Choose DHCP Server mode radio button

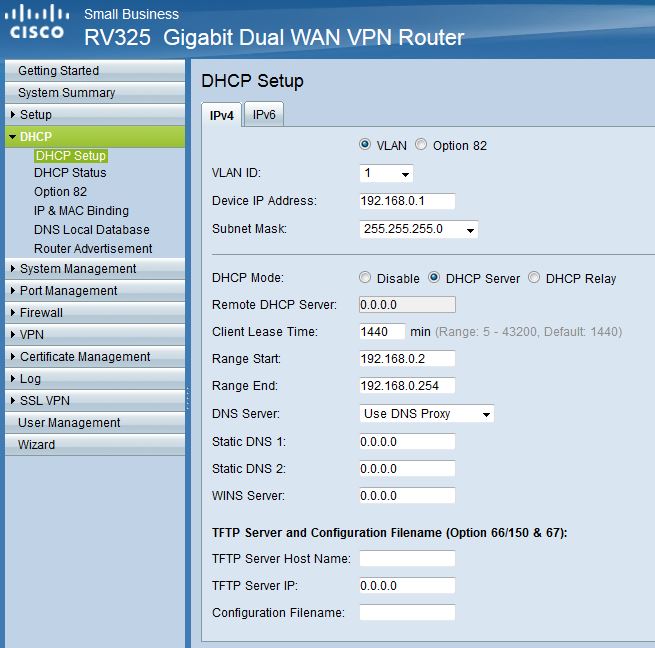click(434, 278)
